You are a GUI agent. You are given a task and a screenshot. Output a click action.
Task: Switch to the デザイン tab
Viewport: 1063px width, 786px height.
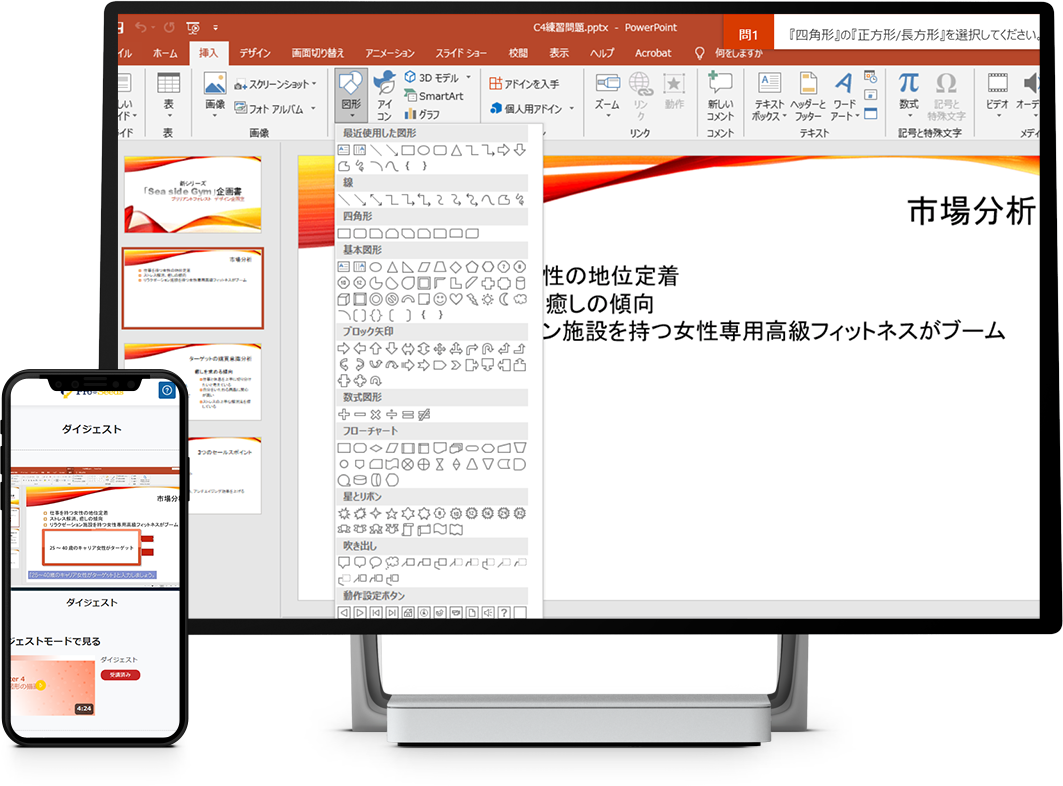point(255,53)
